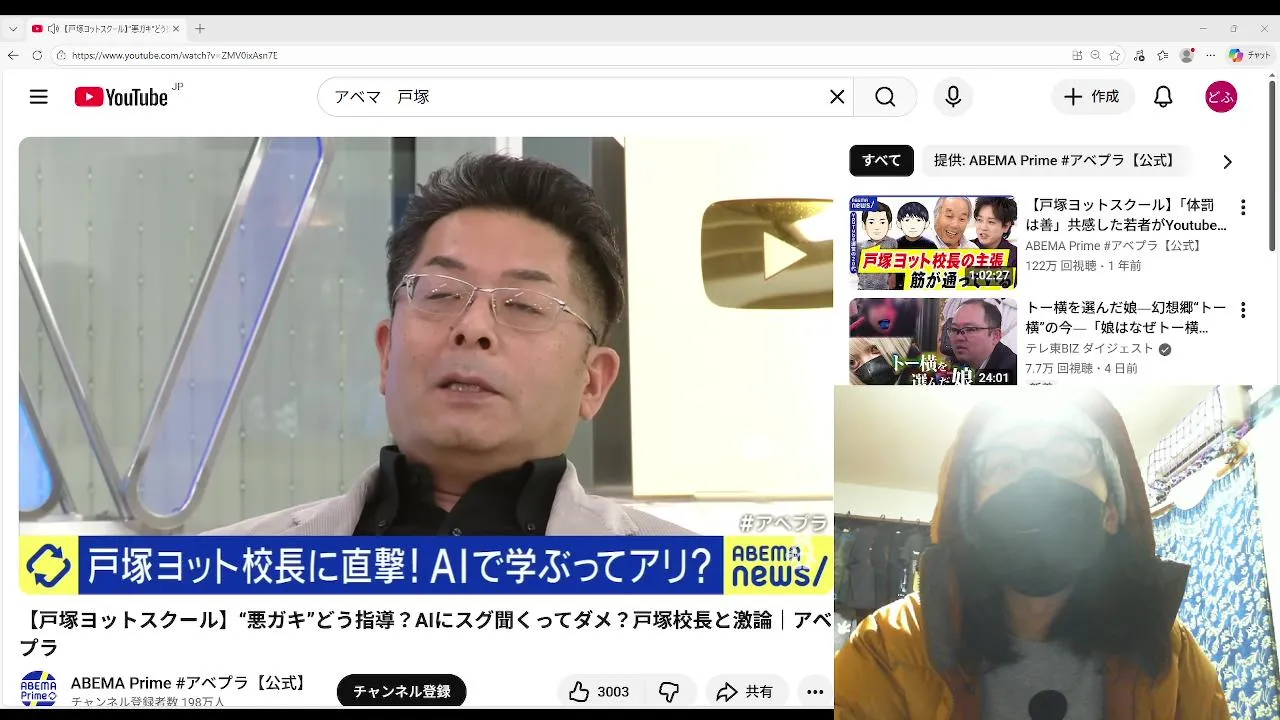
Task: Click the golden play button in video
Action: [767, 254]
